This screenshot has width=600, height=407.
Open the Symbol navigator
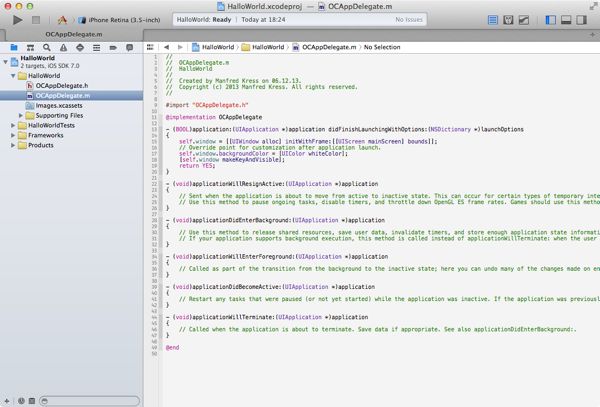(x=30, y=47)
